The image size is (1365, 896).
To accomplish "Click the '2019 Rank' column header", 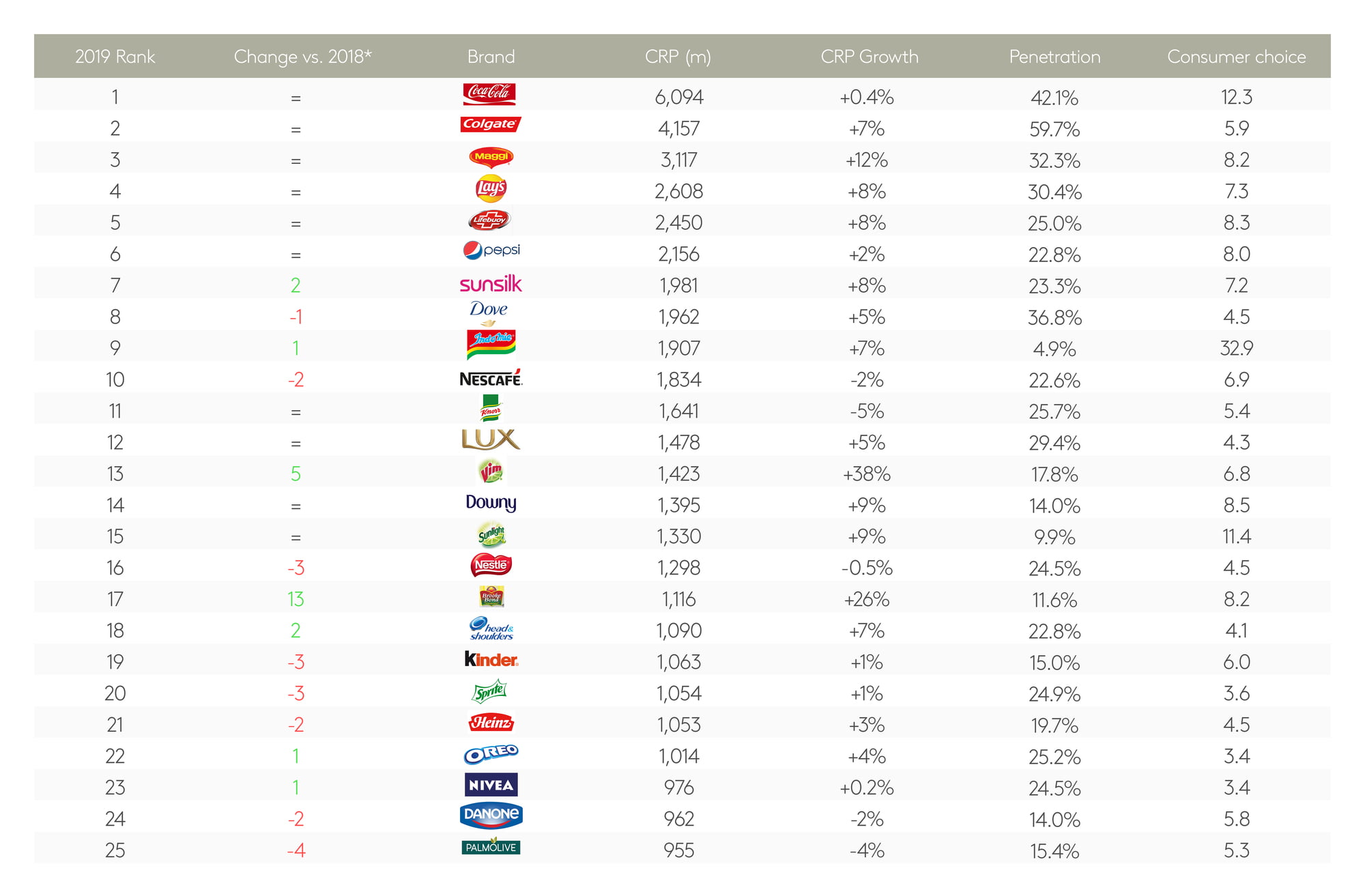I will pos(115,57).
